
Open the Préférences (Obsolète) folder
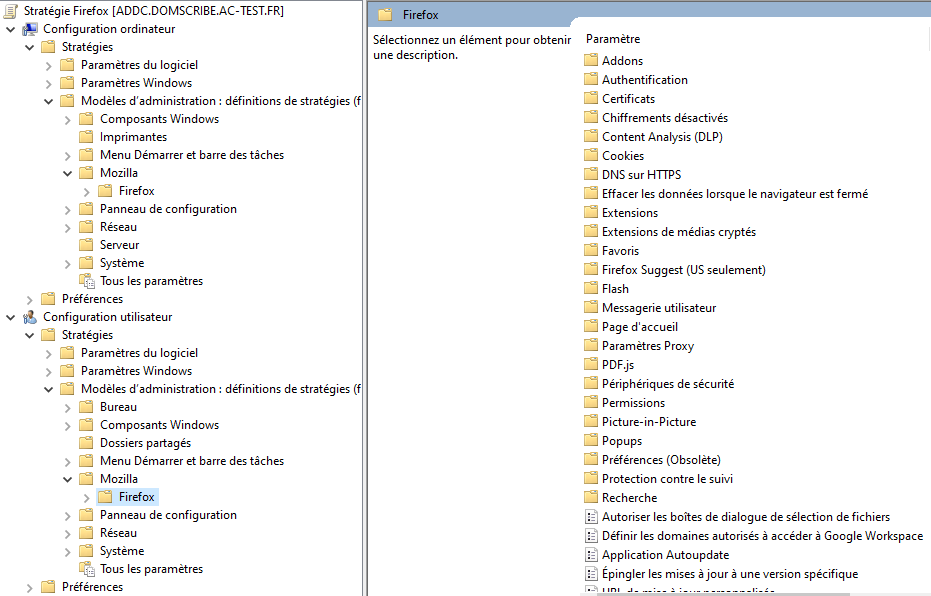pyautogui.click(x=661, y=459)
